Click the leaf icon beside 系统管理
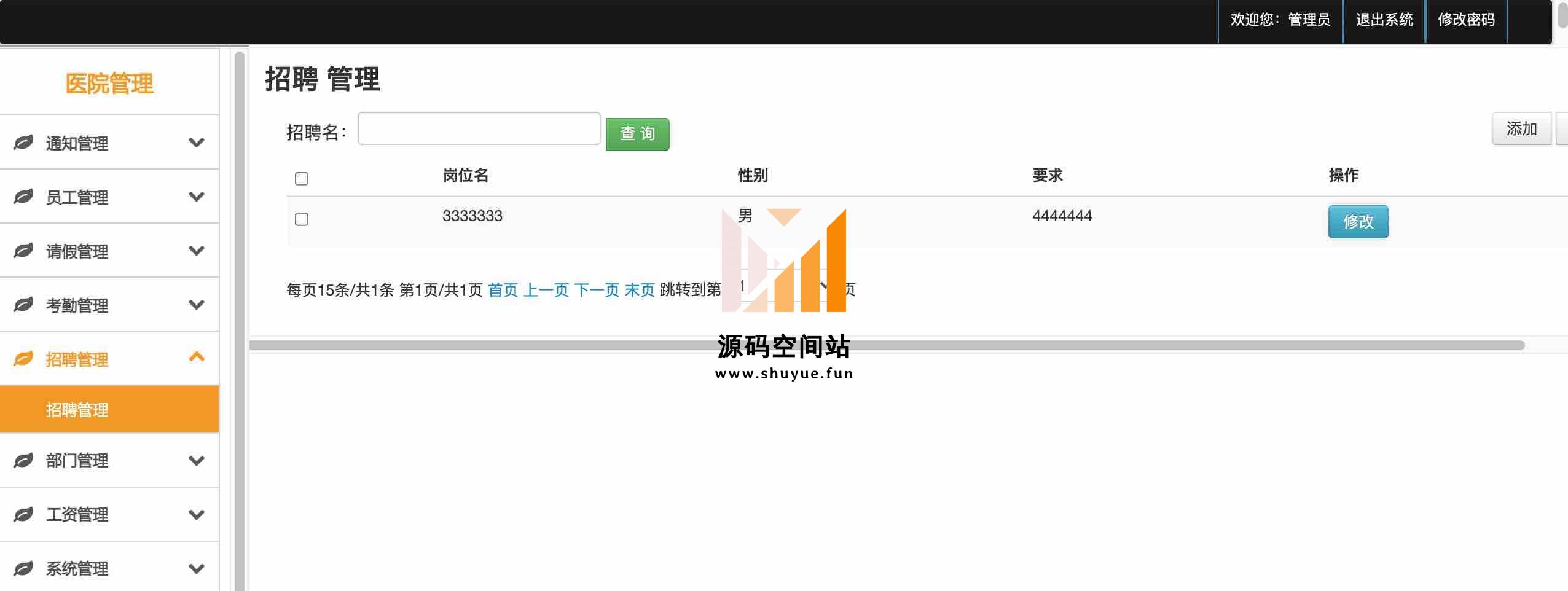Viewport: 1568px width, 591px height. 23,568
